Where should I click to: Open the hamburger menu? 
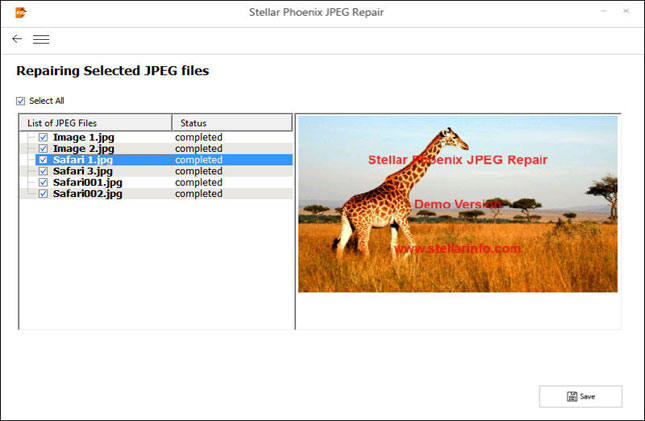tap(41, 39)
